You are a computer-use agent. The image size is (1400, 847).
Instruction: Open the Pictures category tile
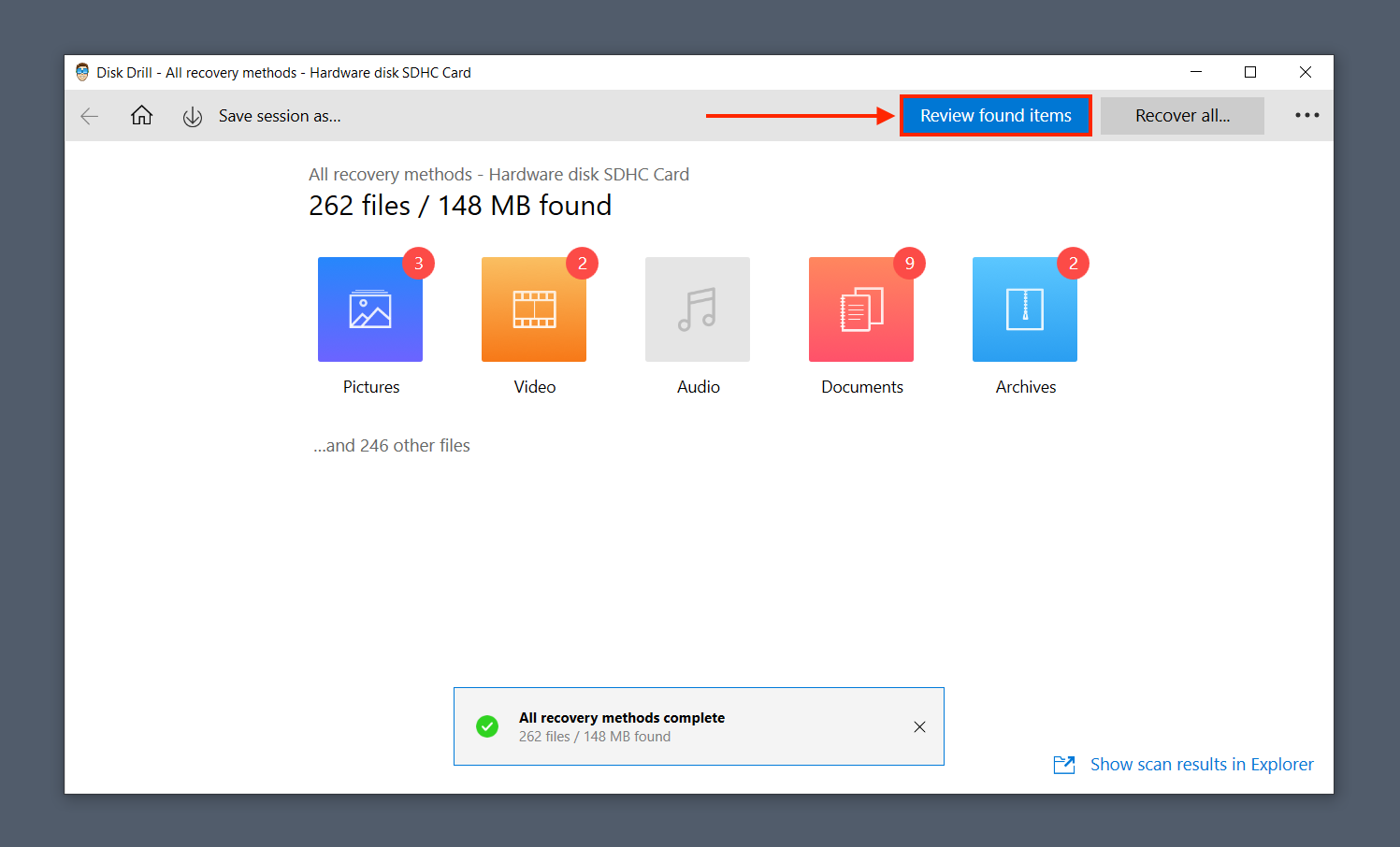370,309
